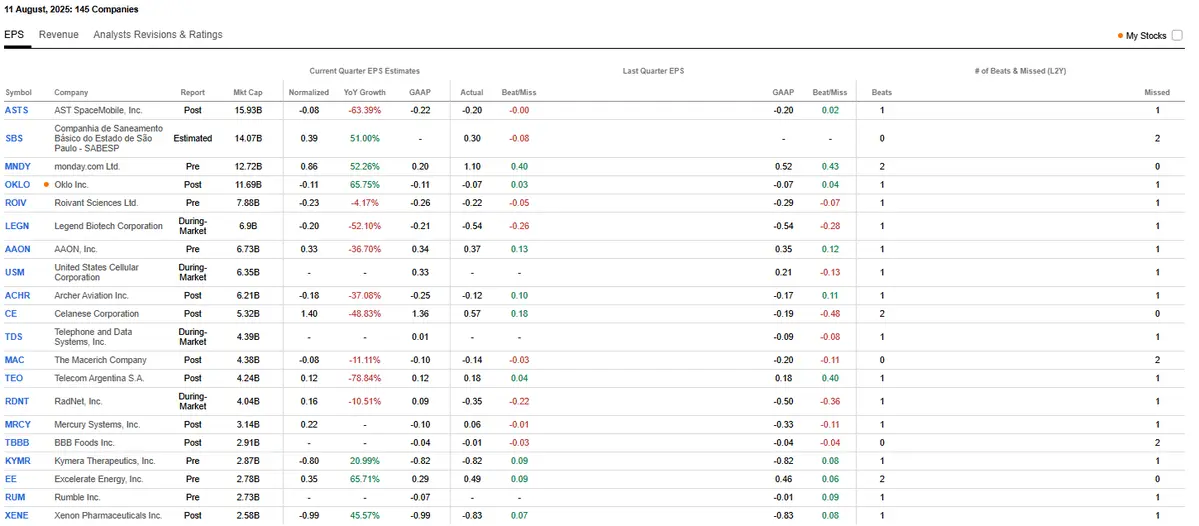This screenshot has height=526, width=1199.
Task: Open RDNT ticker symbol link
Action: click(17, 401)
